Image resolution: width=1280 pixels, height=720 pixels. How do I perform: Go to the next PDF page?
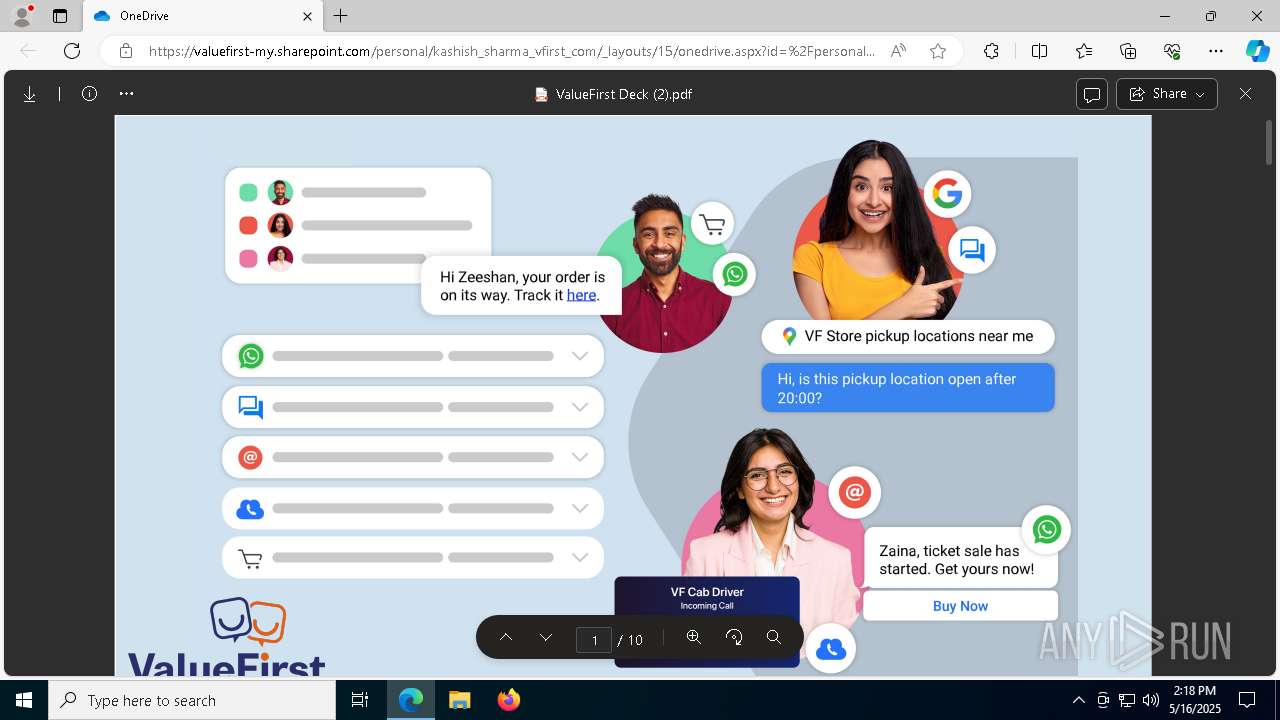point(546,638)
